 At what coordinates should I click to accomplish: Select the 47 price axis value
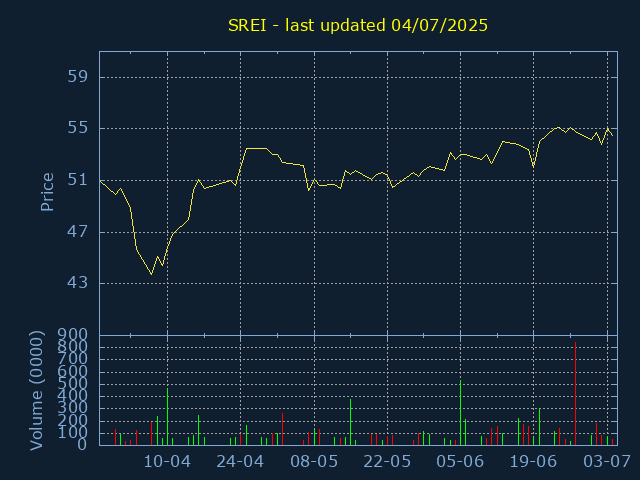[78, 232]
